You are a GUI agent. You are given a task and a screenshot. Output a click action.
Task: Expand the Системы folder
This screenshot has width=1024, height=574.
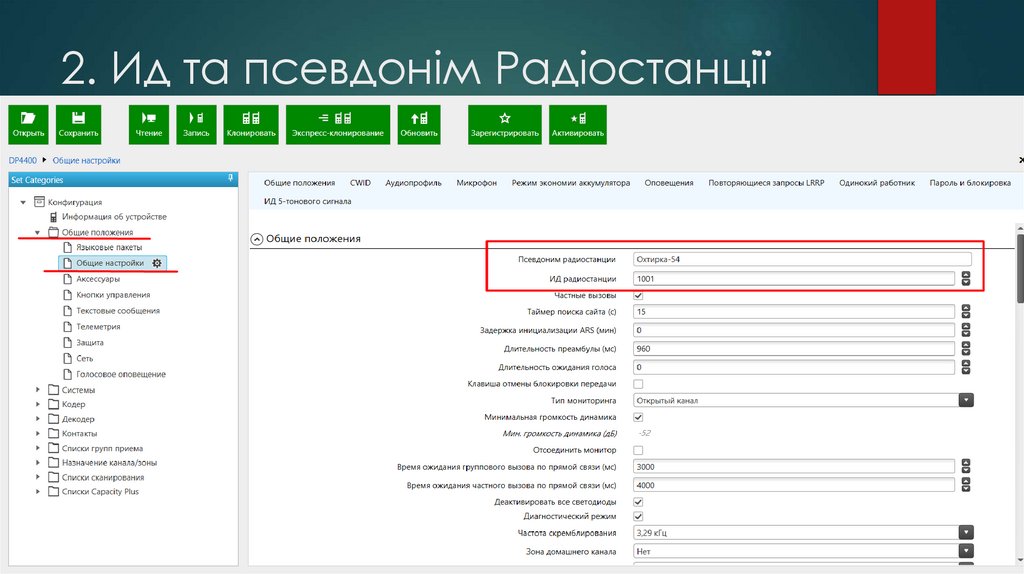click(x=37, y=390)
